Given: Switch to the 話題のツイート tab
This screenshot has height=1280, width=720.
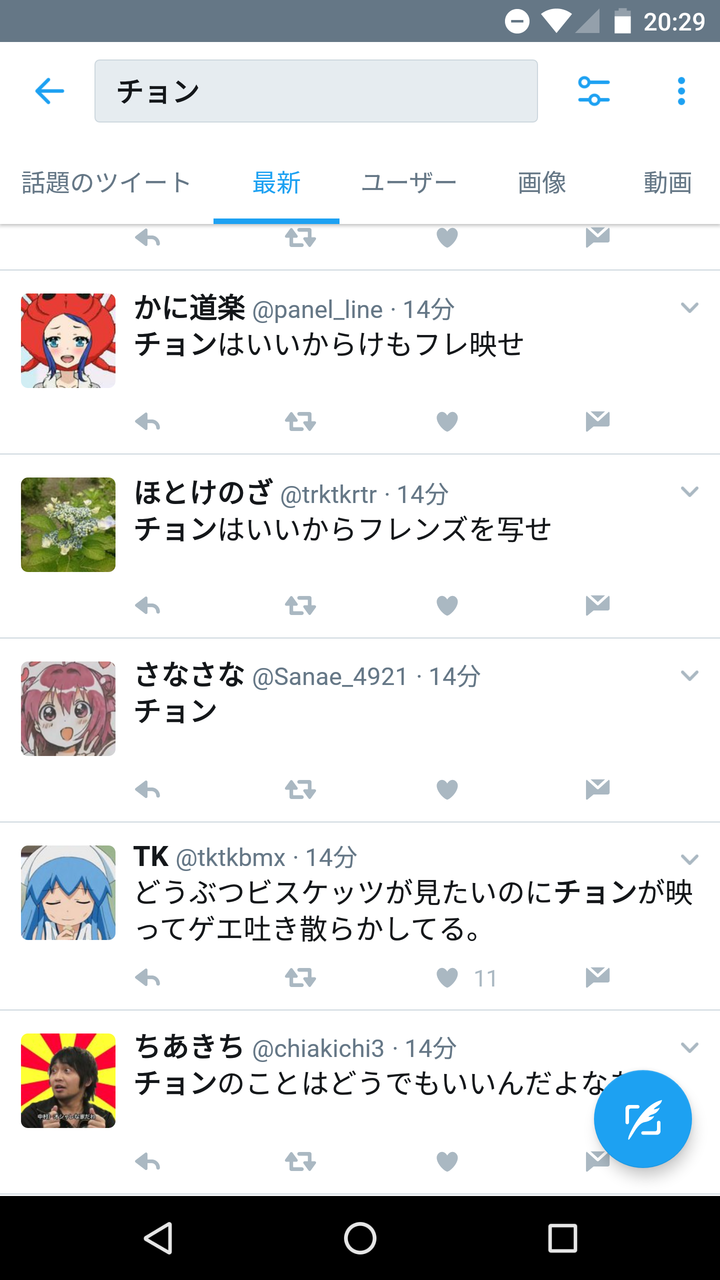Looking at the screenshot, I should point(106,183).
